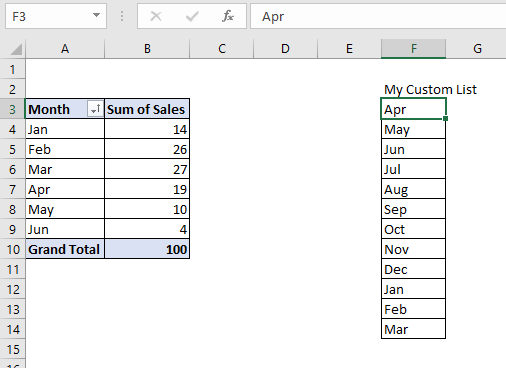Select row 15 header

pos(13,349)
